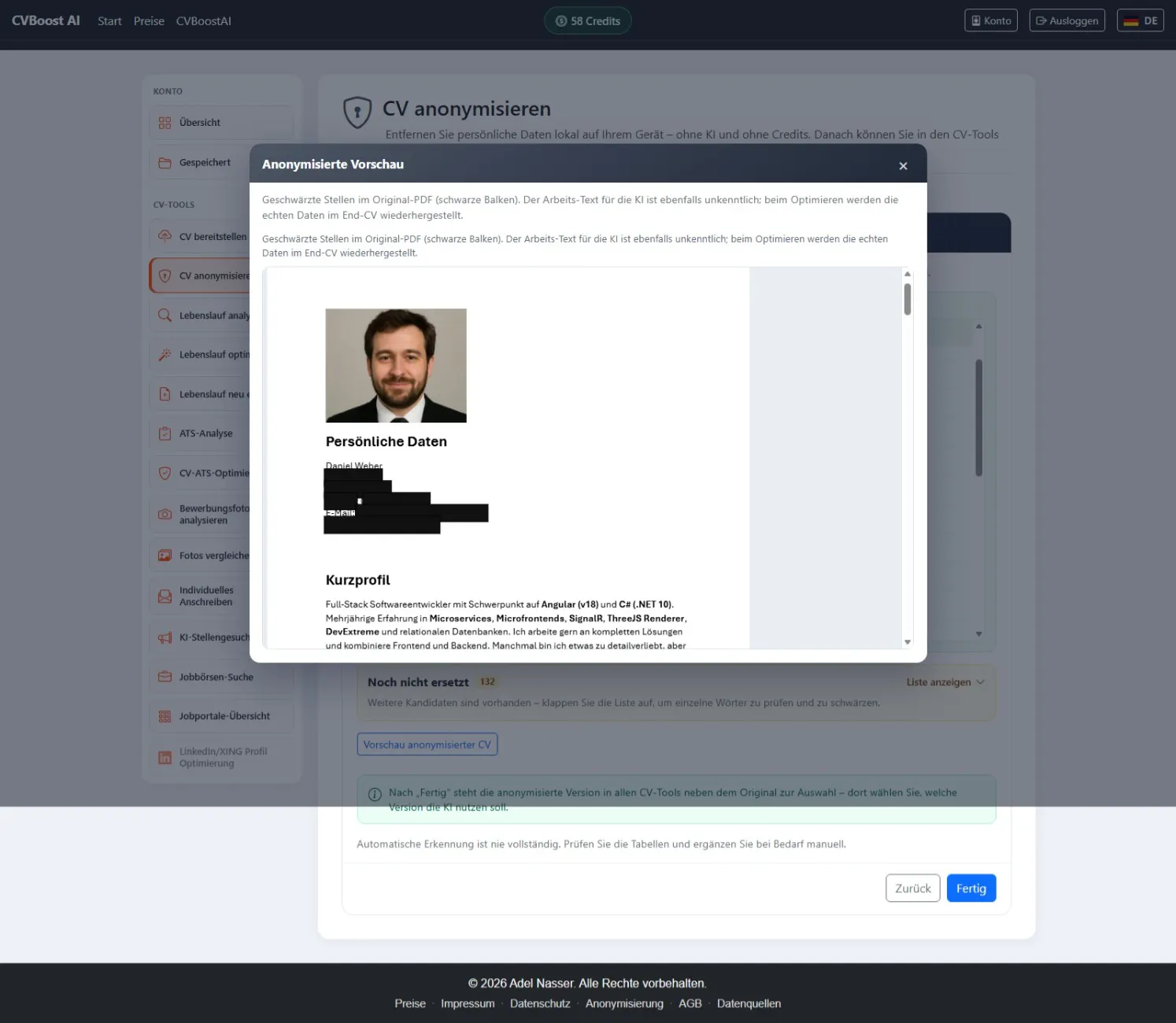Click the background panel scrollbar thumb
1176x1023 pixels.
[978, 418]
